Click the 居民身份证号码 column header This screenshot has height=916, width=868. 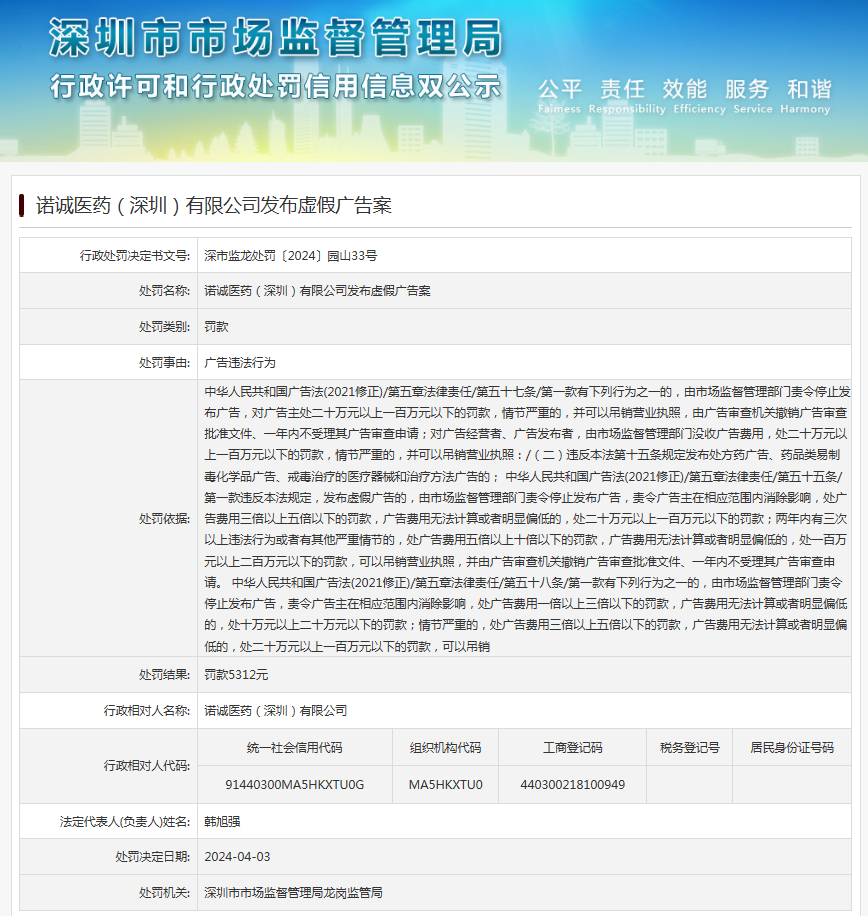(791, 747)
